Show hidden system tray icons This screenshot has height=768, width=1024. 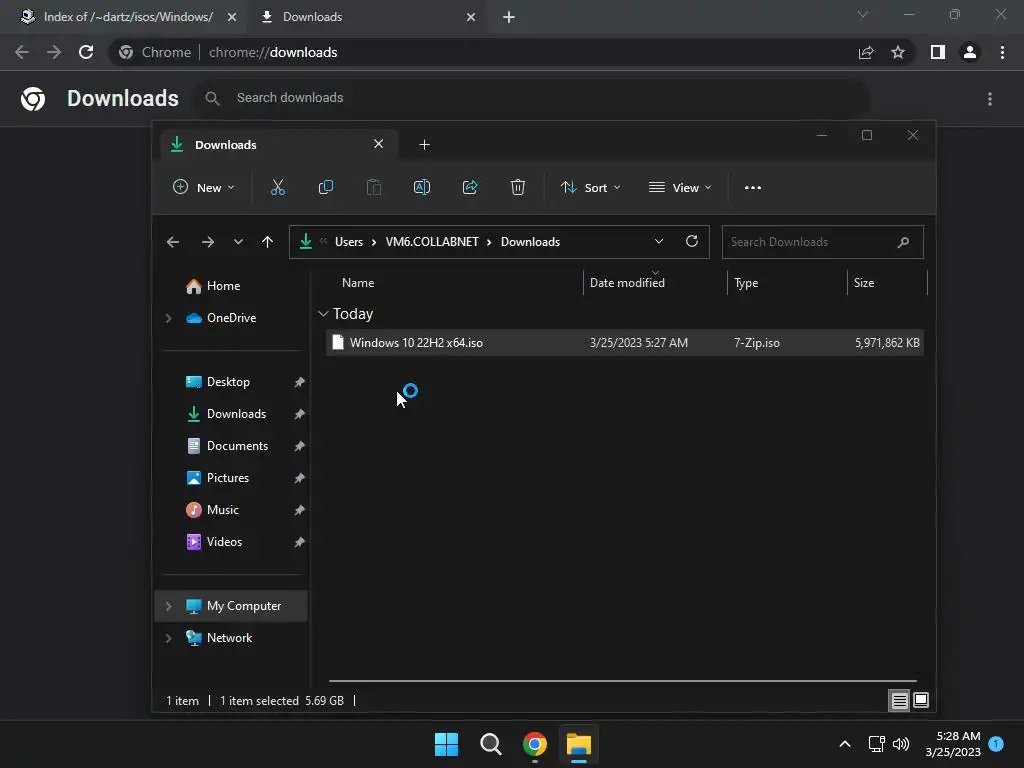pyautogui.click(x=844, y=744)
